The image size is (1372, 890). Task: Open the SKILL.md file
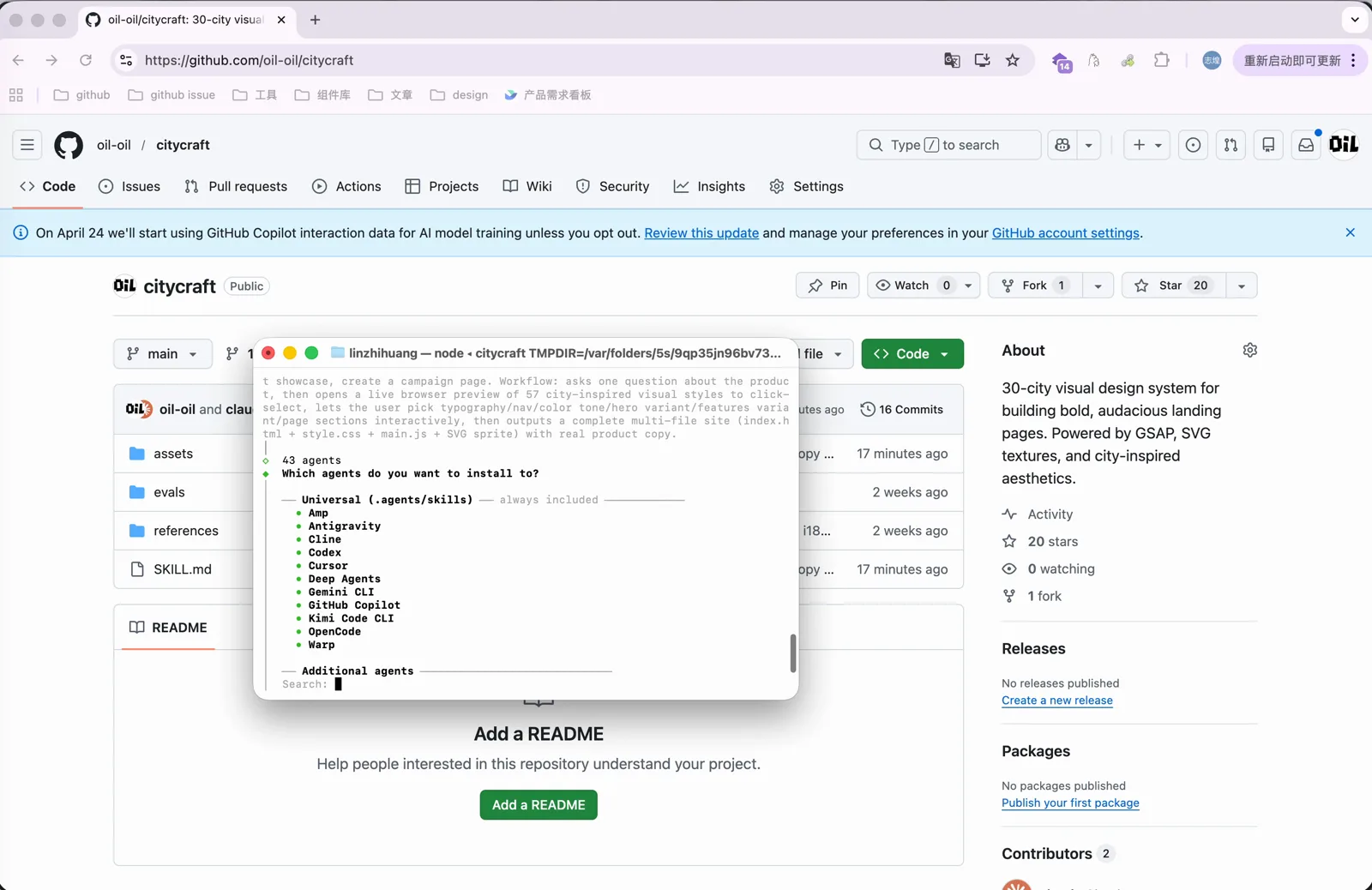click(x=183, y=569)
